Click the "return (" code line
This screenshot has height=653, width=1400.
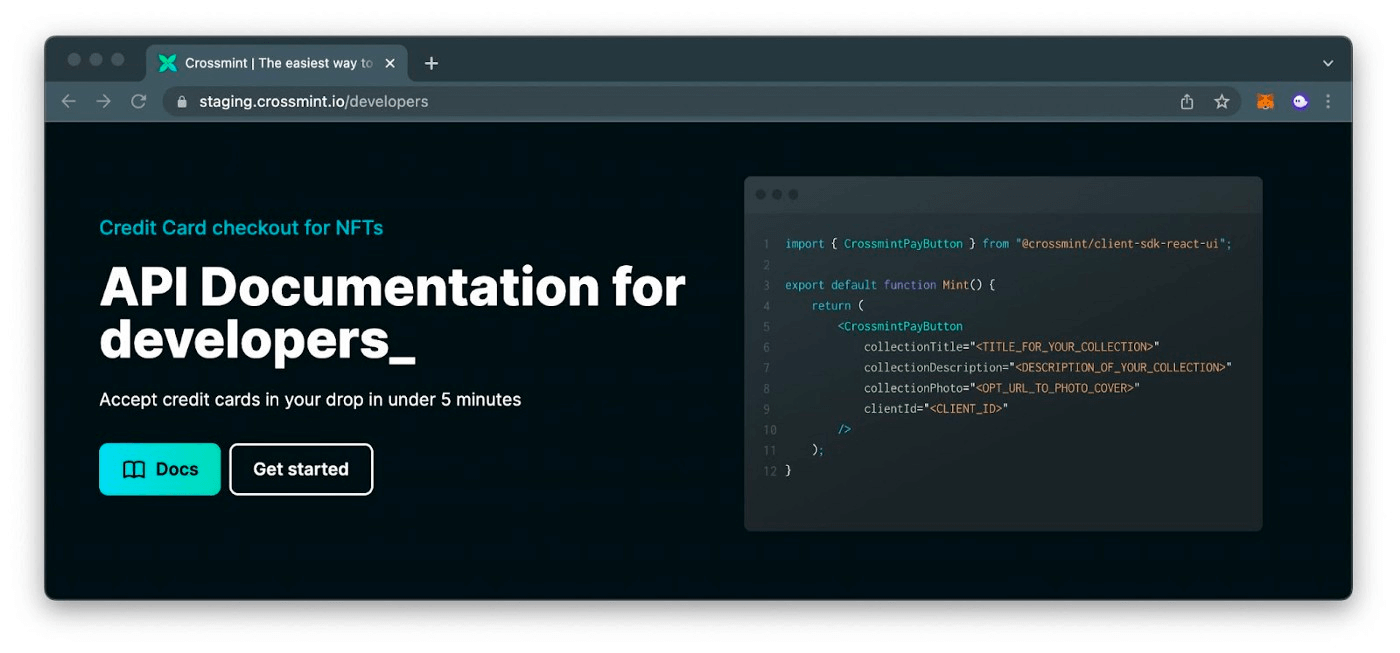coord(837,306)
